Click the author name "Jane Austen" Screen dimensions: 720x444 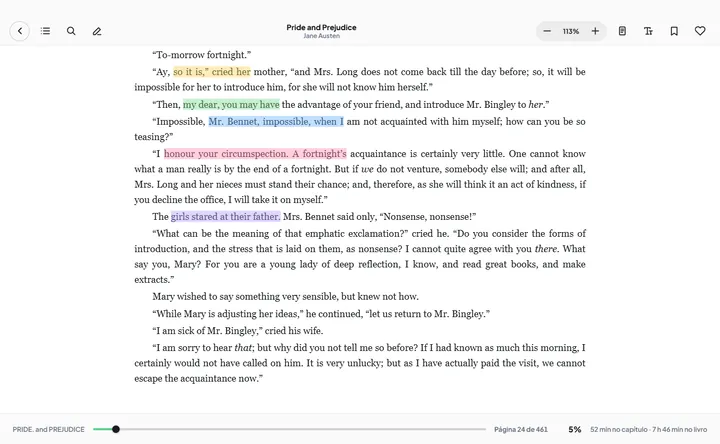(321, 36)
